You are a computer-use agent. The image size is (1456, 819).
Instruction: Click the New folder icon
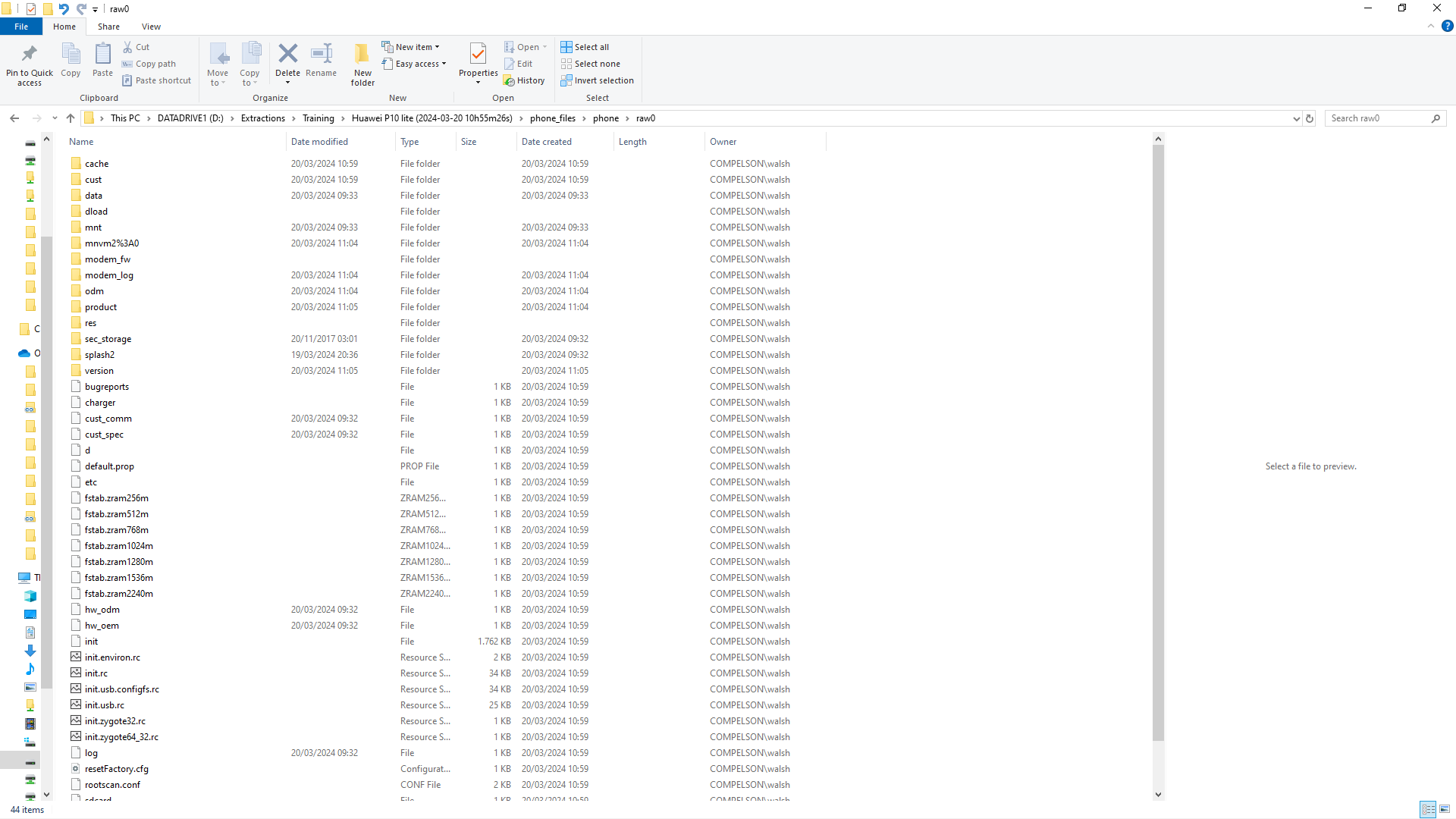click(x=362, y=54)
